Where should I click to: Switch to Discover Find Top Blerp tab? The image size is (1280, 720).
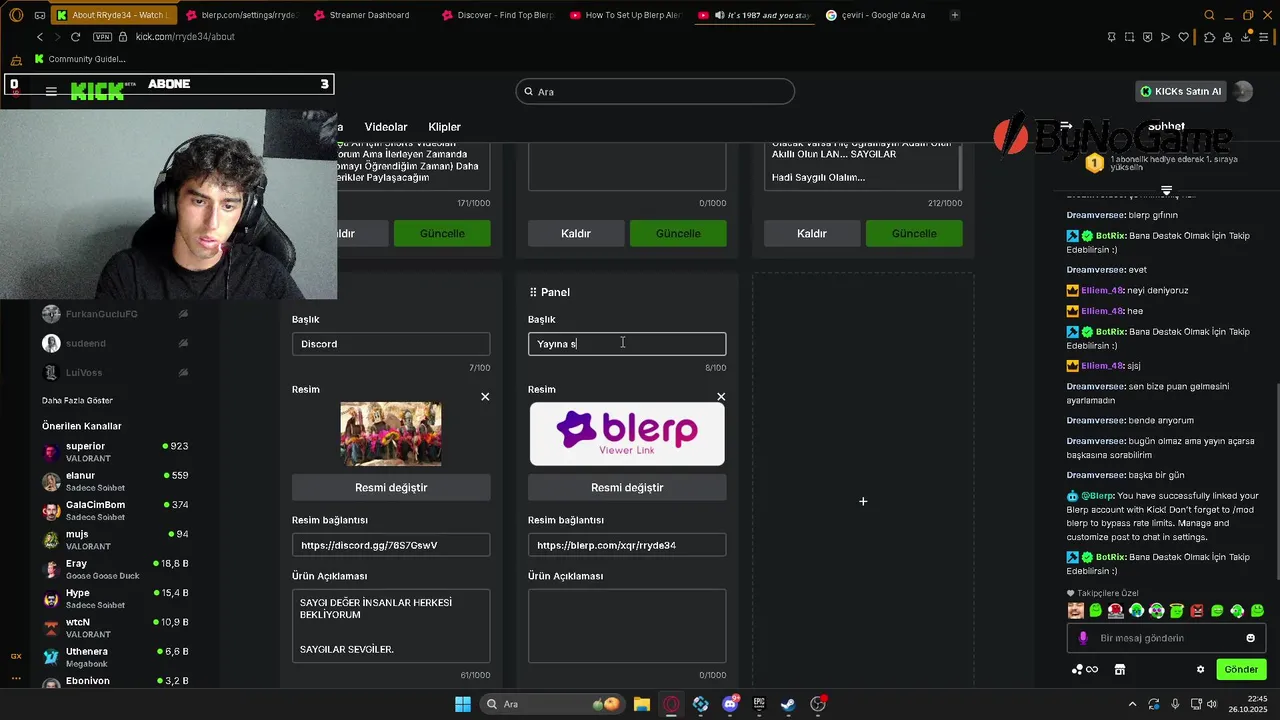pos(497,15)
